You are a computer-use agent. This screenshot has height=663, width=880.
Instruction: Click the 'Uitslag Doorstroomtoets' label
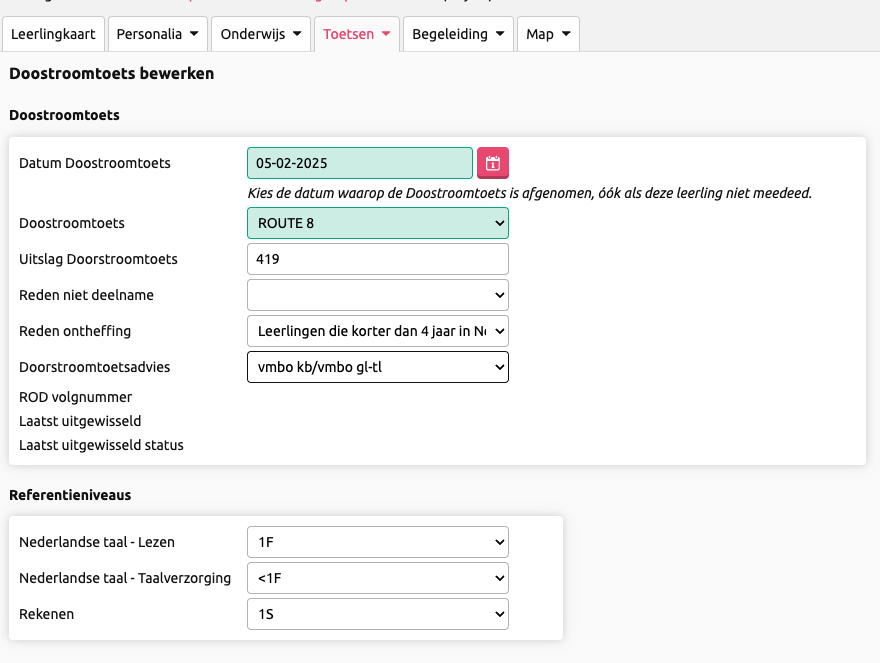[98, 259]
